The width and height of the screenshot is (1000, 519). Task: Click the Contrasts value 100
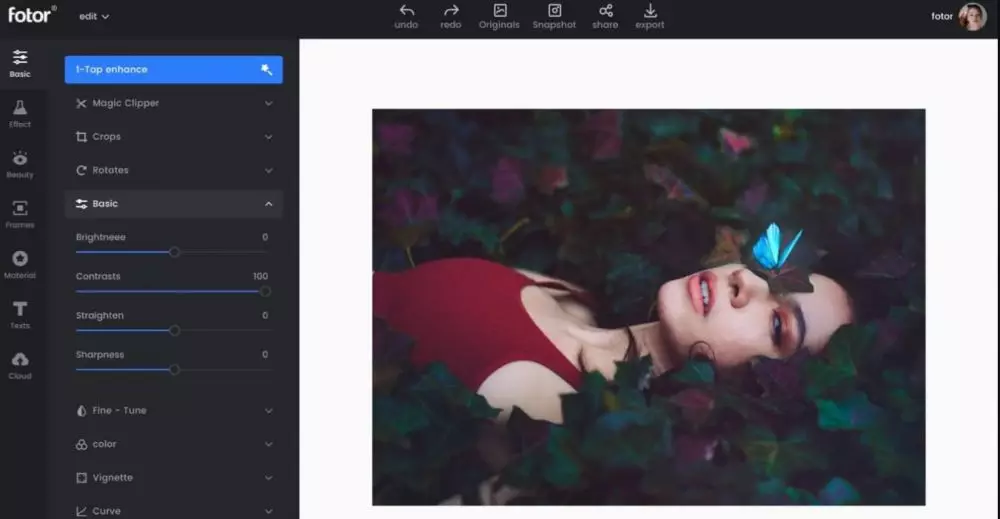[x=260, y=276]
